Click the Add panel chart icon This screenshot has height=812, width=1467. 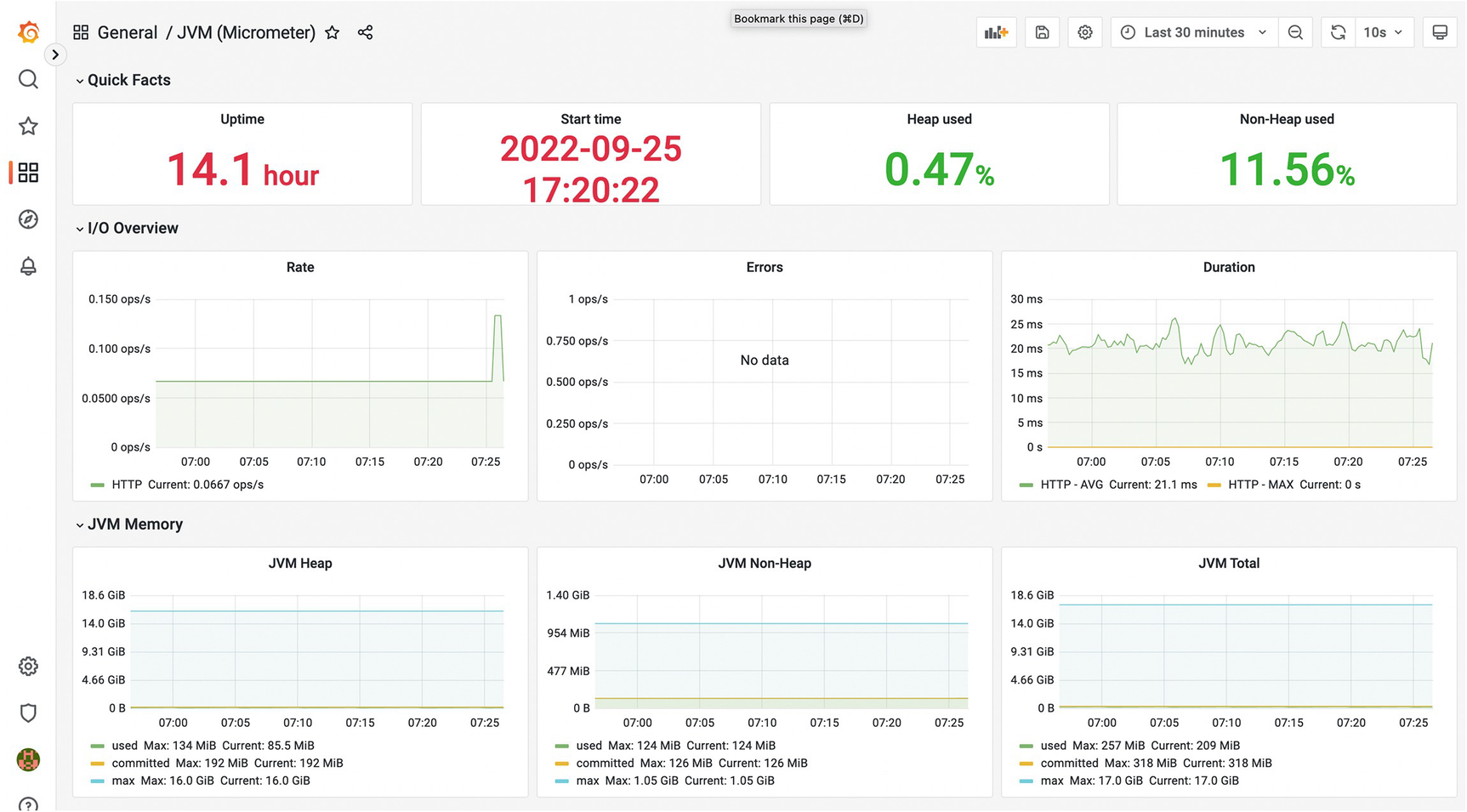(x=996, y=32)
